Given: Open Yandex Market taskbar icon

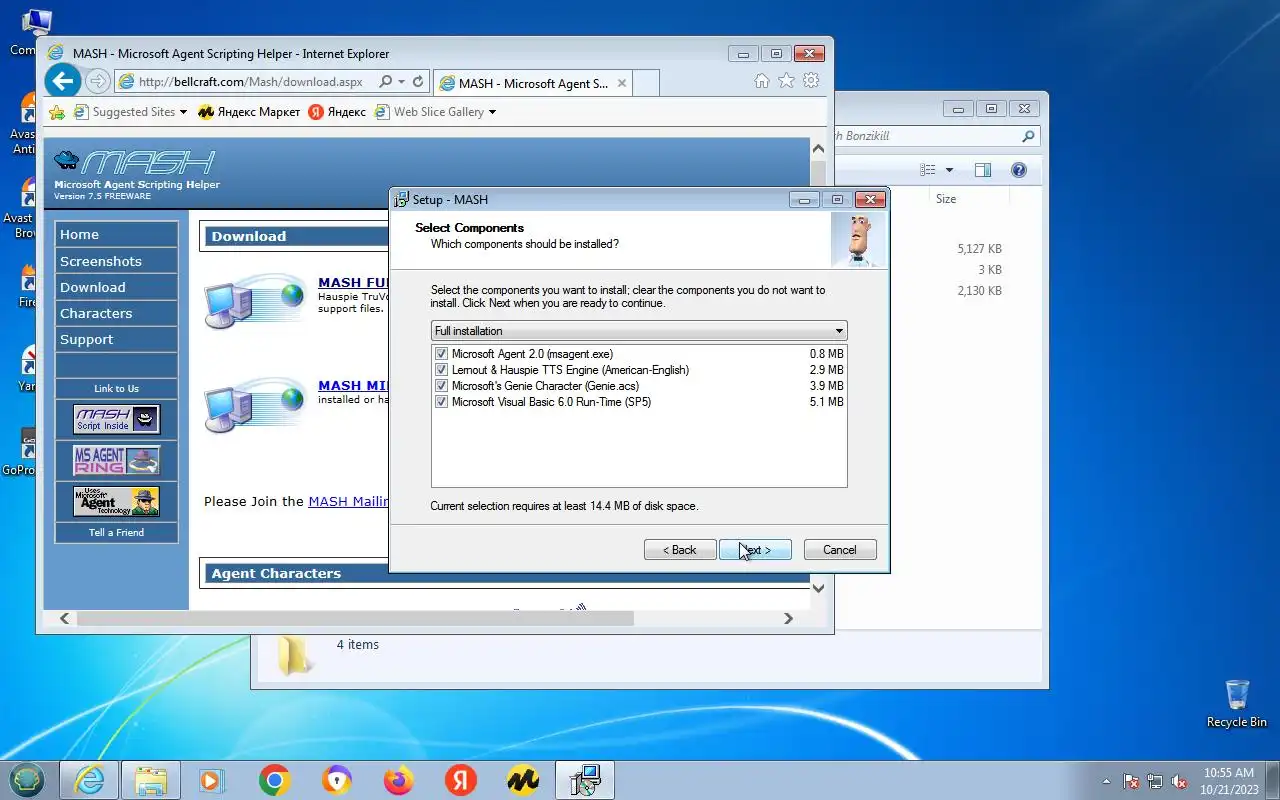Looking at the screenshot, I should point(522,781).
